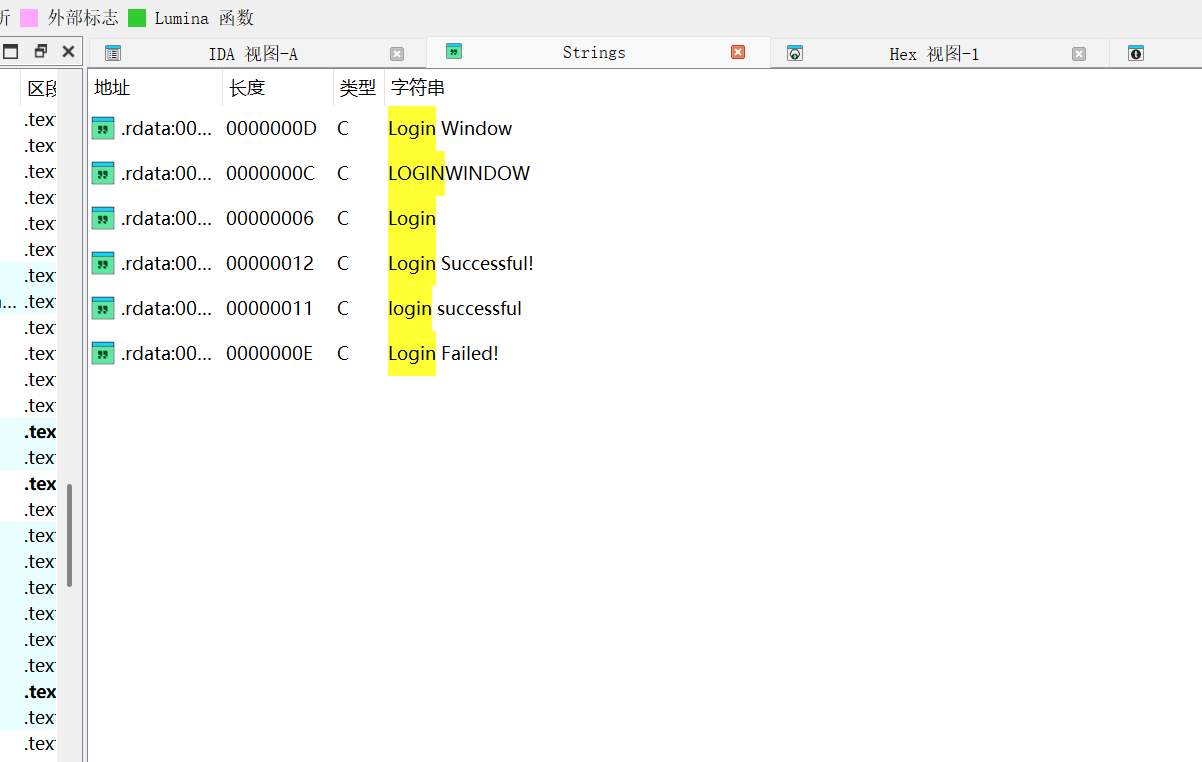The width and height of the screenshot is (1202, 762).
Task: Click the Lumina 函数 legend label
Action: pyautogui.click(x=204, y=18)
